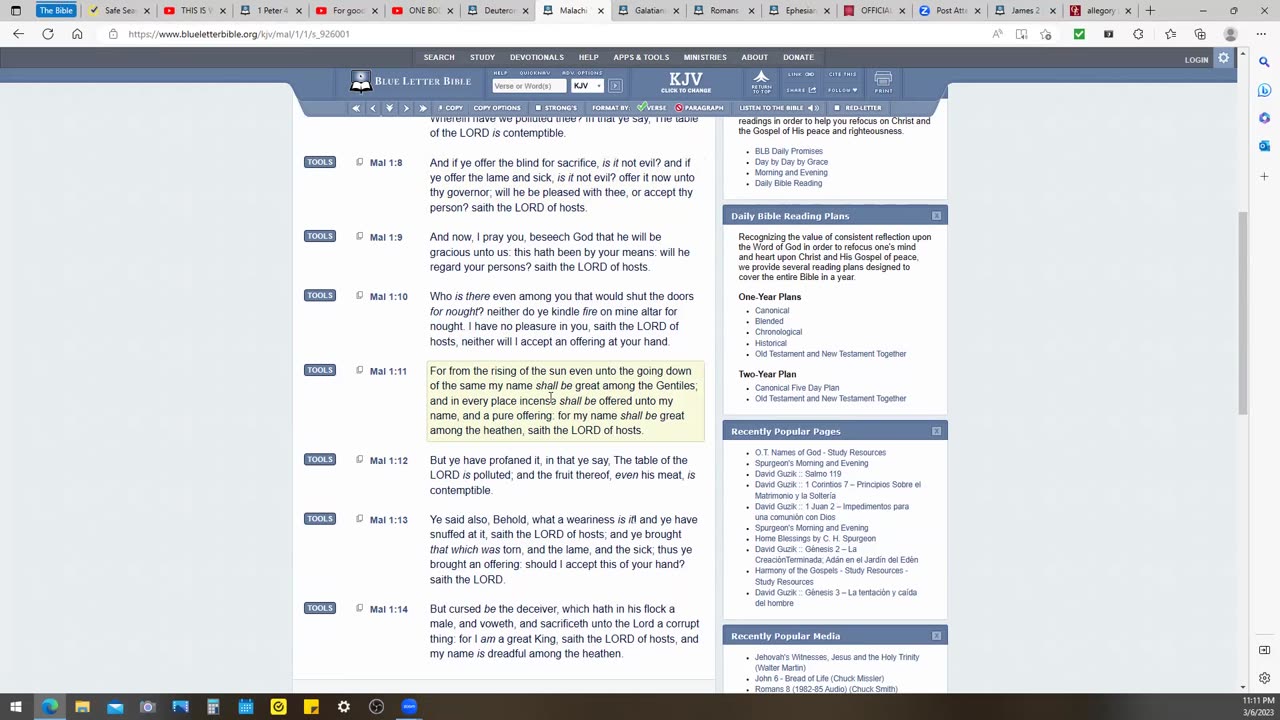1280x720 pixels.
Task: Click KJV click to change banner
Action: [x=686, y=82]
